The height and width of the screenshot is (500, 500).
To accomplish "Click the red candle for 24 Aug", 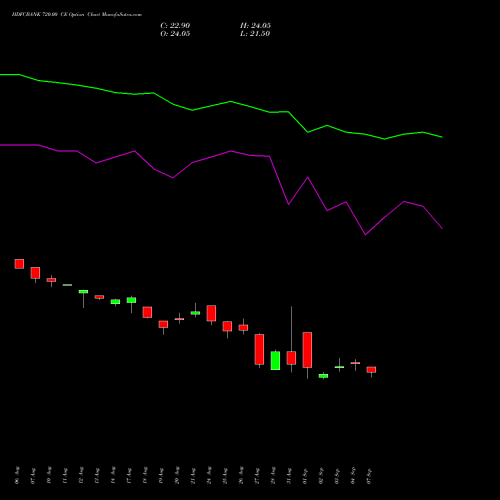I will pos(211,313).
